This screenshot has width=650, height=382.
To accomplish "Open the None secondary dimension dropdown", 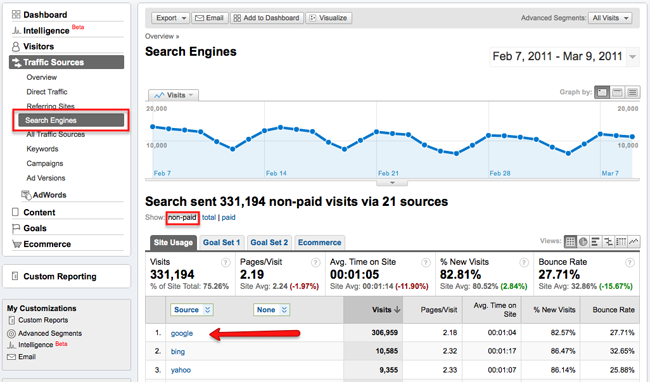I will click(272, 309).
